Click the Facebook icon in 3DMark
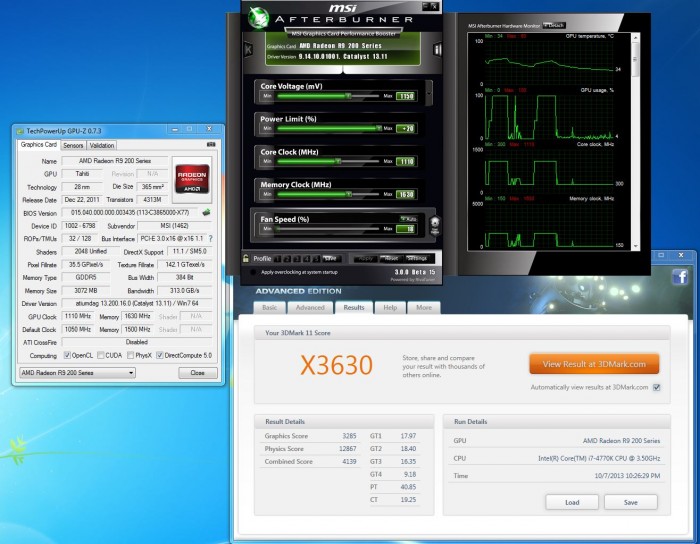The image size is (700, 544). 679,277
